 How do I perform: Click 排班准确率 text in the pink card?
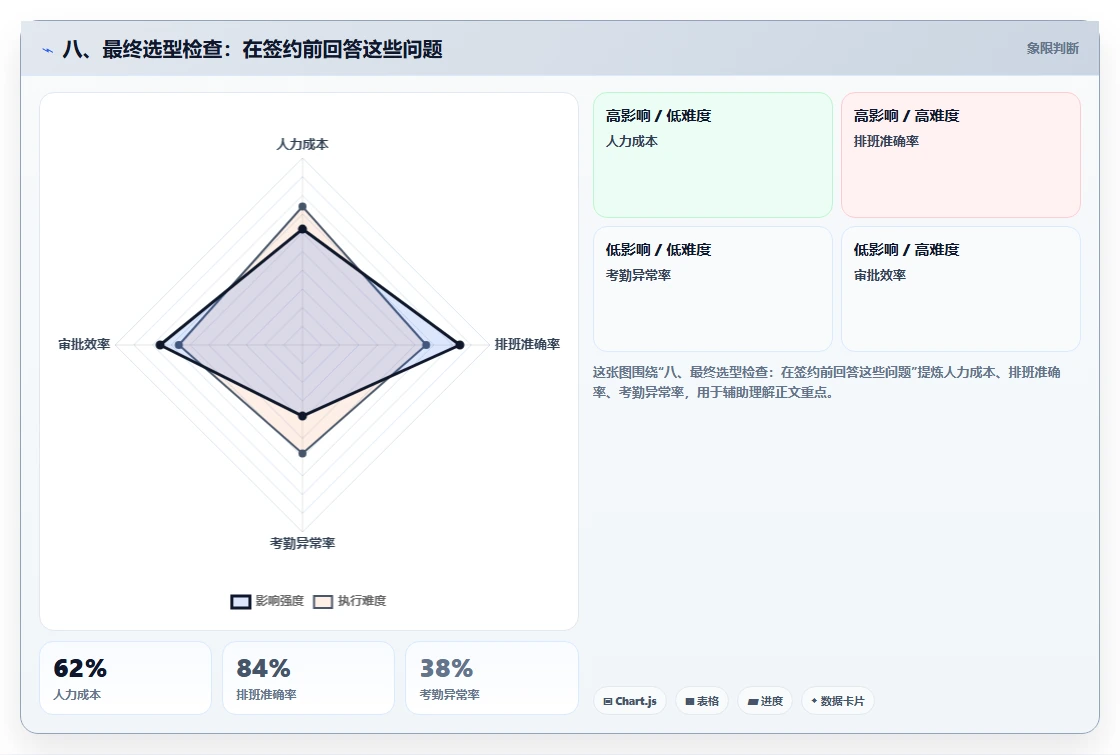(886, 141)
